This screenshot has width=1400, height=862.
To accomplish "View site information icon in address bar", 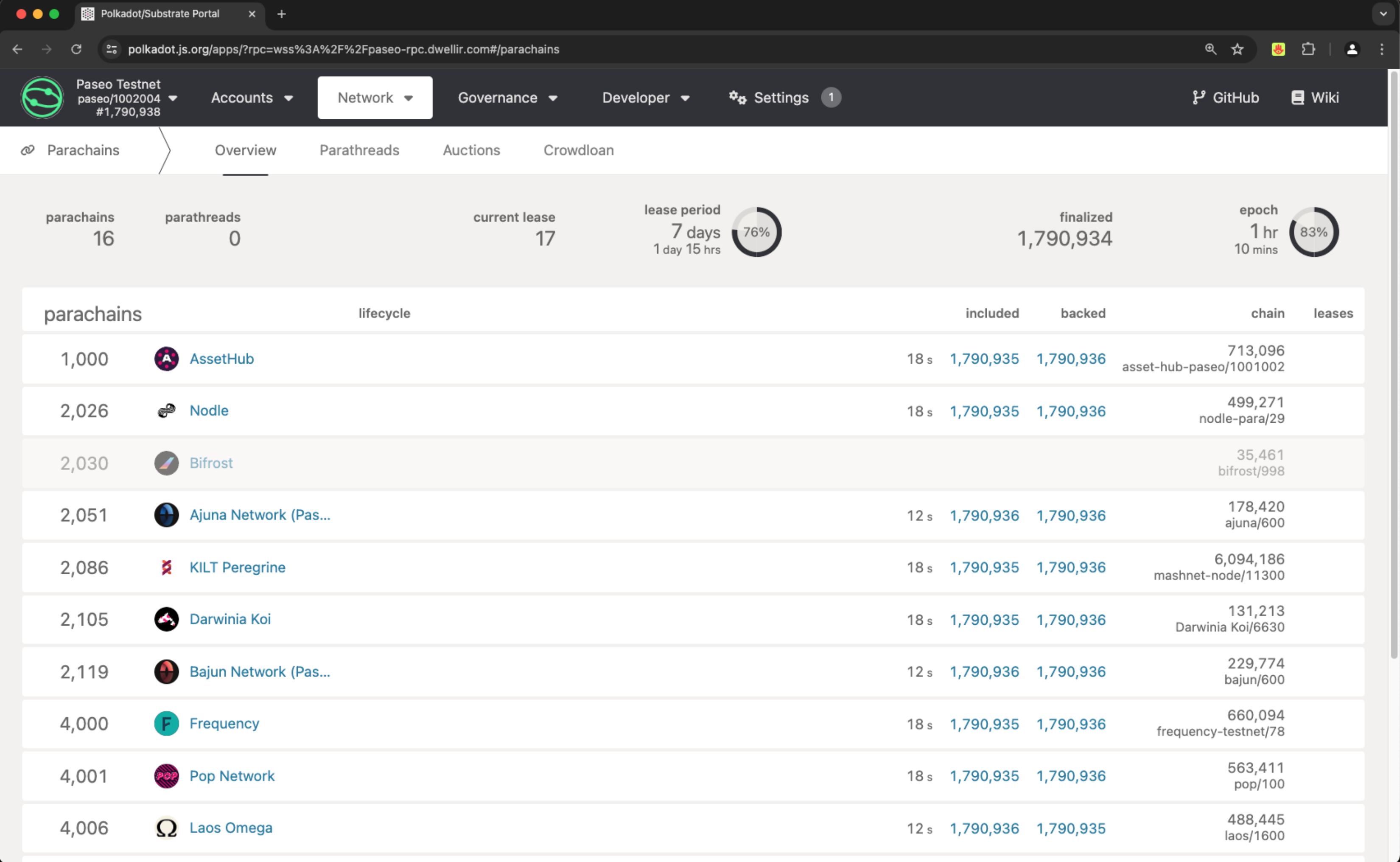I will tap(112, 49).
